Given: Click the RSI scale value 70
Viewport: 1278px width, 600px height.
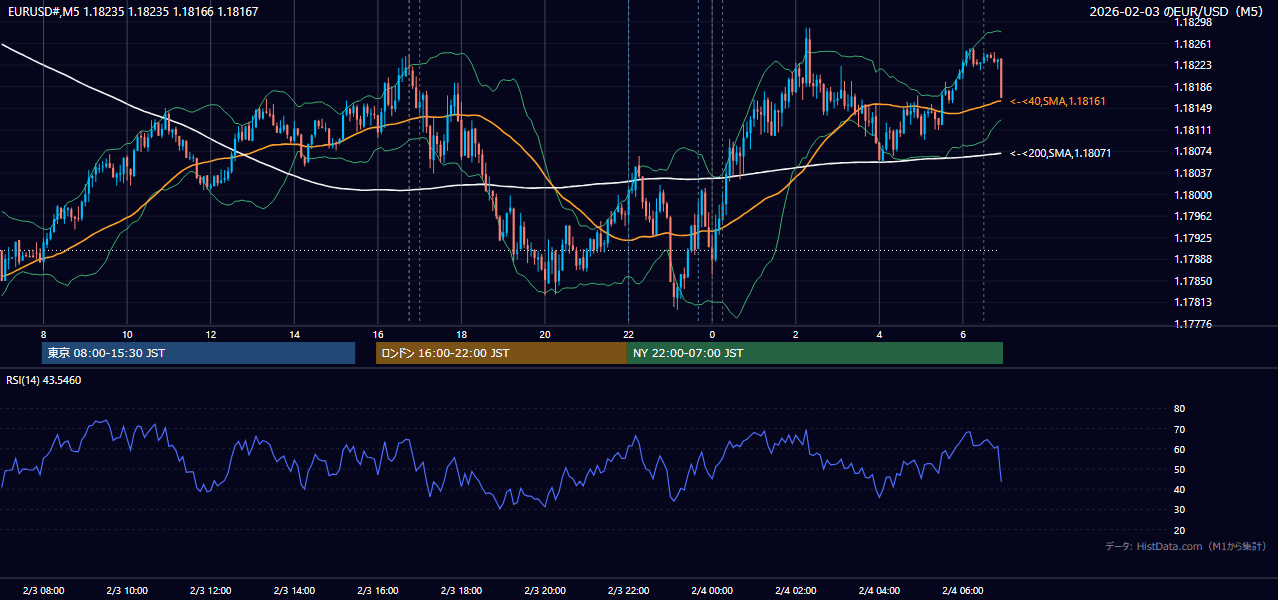Looking at the screenshot, I should pyautogui.click(x=1179, y=429).
